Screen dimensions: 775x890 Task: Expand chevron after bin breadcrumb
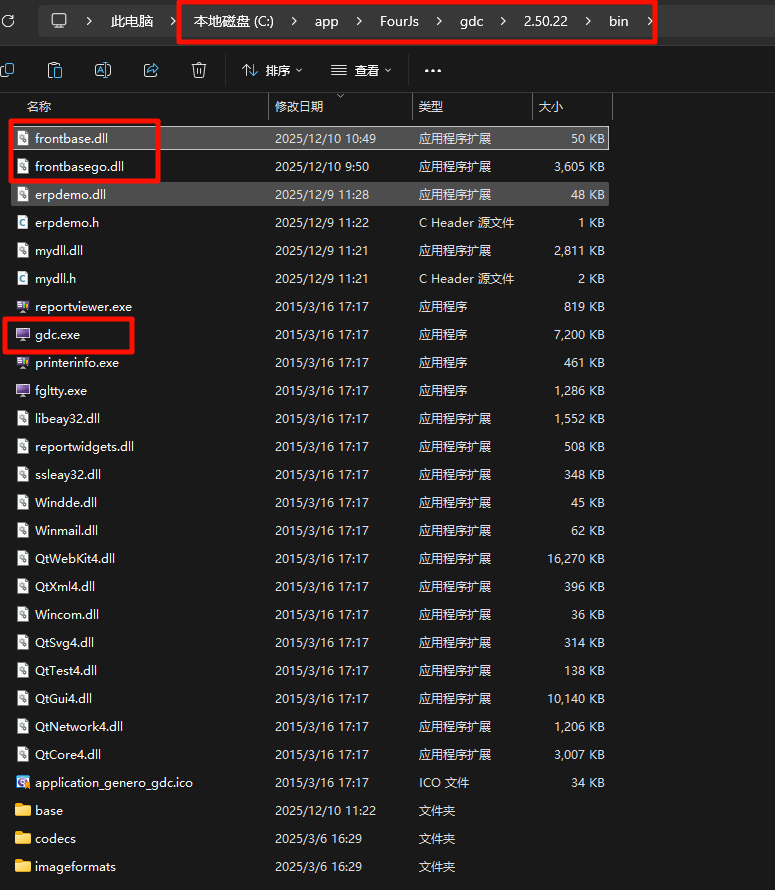[x=649, y=21]
